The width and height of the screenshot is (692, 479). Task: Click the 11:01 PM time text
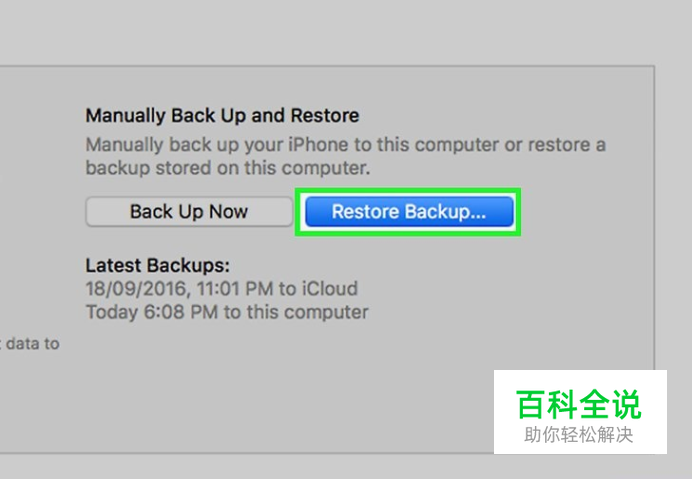[x=235, y=289]
